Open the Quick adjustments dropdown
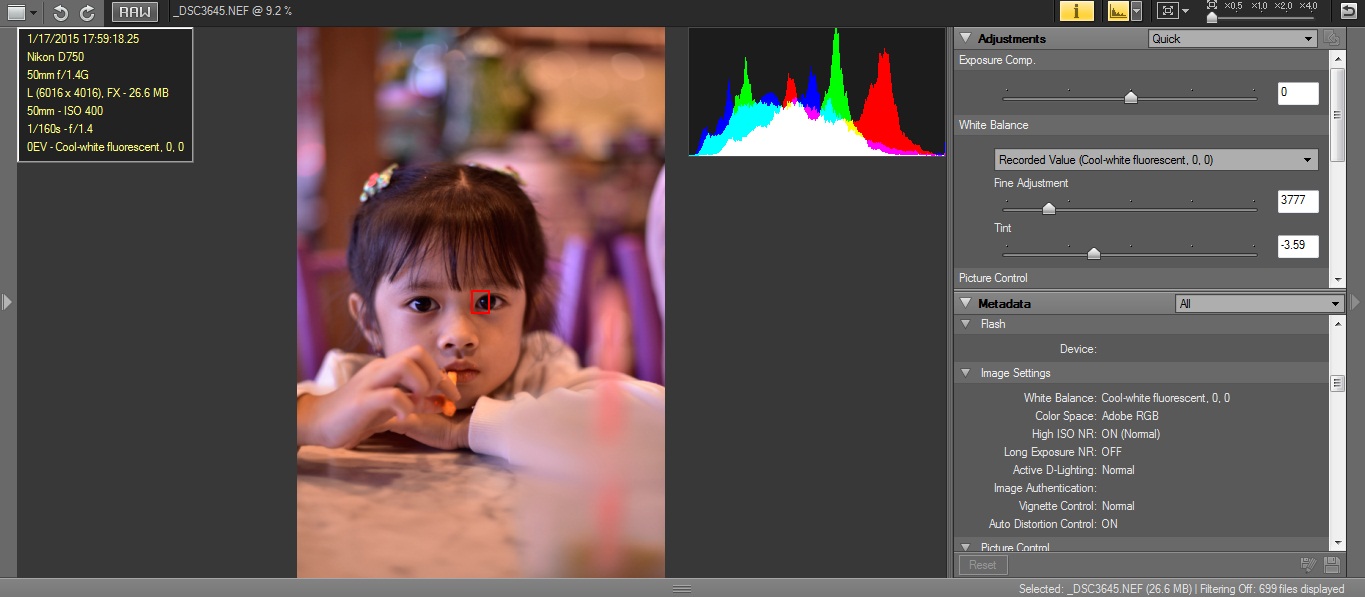This screenshot has width=1365, height=597. [1232, 39]
